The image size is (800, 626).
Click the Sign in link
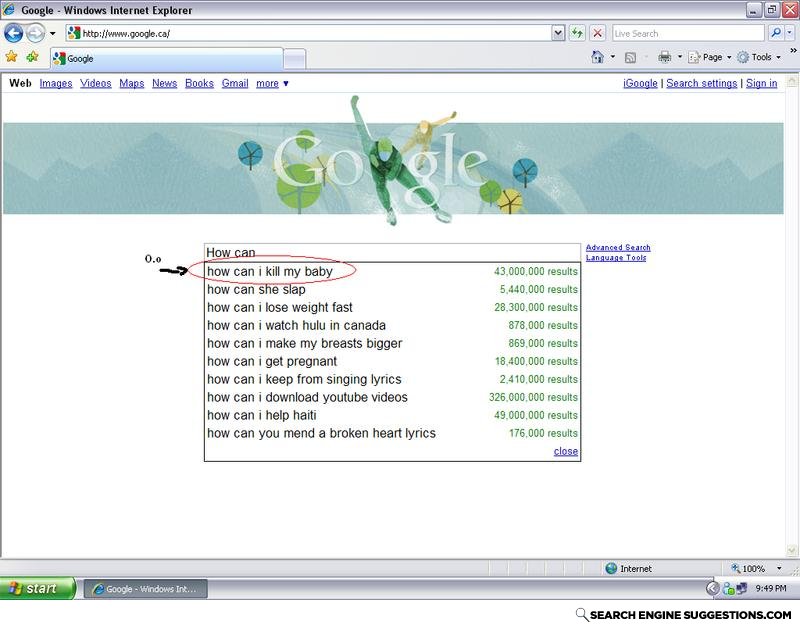761,83
